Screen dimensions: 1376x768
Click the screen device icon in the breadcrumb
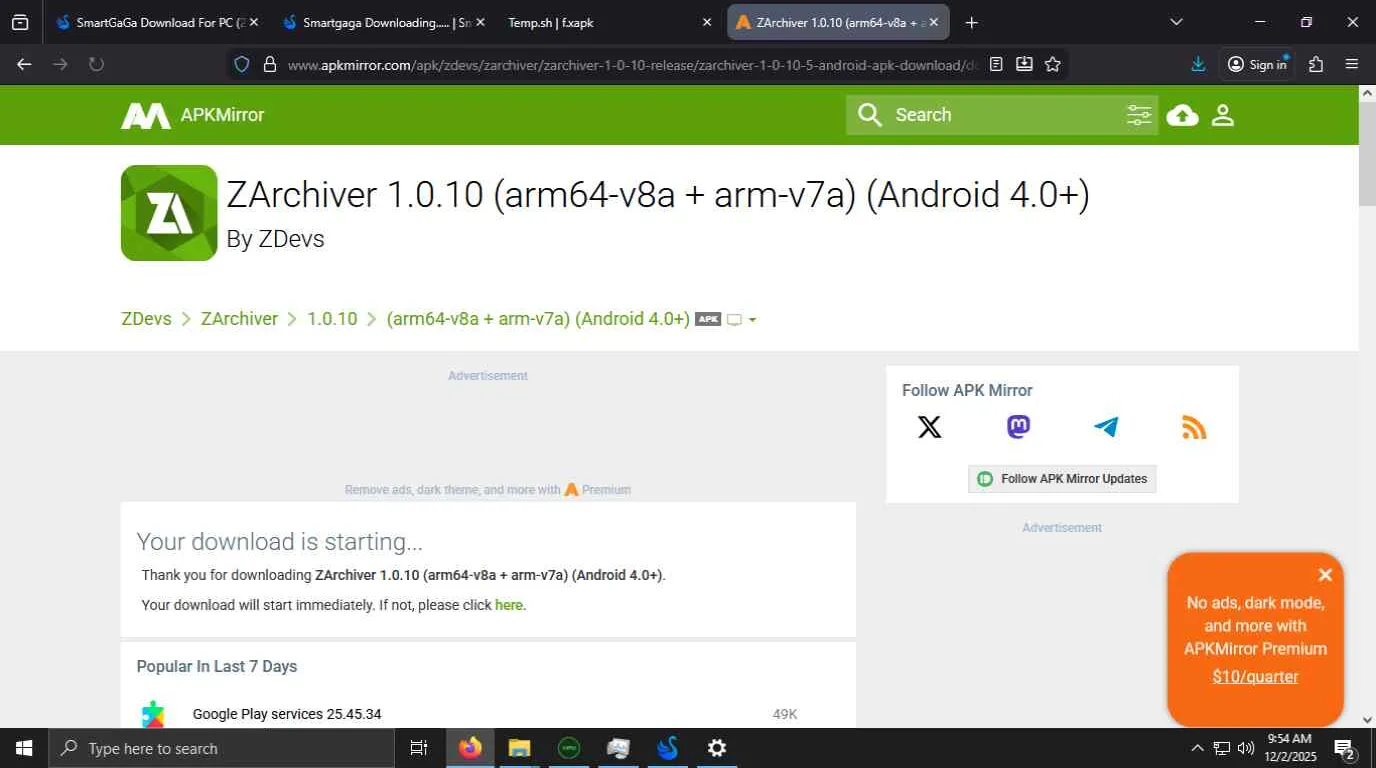[734, 320]
